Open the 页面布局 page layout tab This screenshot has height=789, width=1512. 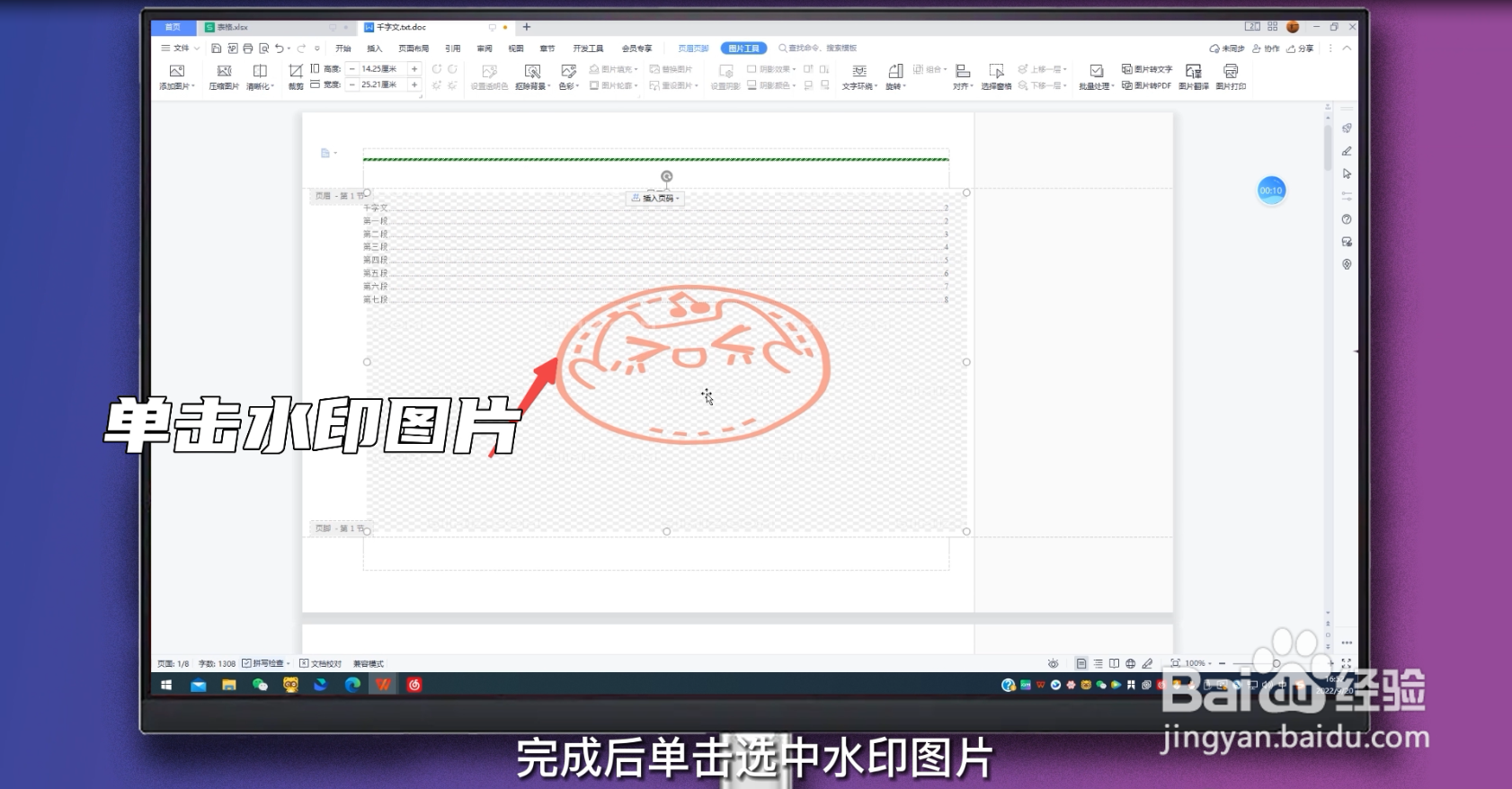(414, 49)
